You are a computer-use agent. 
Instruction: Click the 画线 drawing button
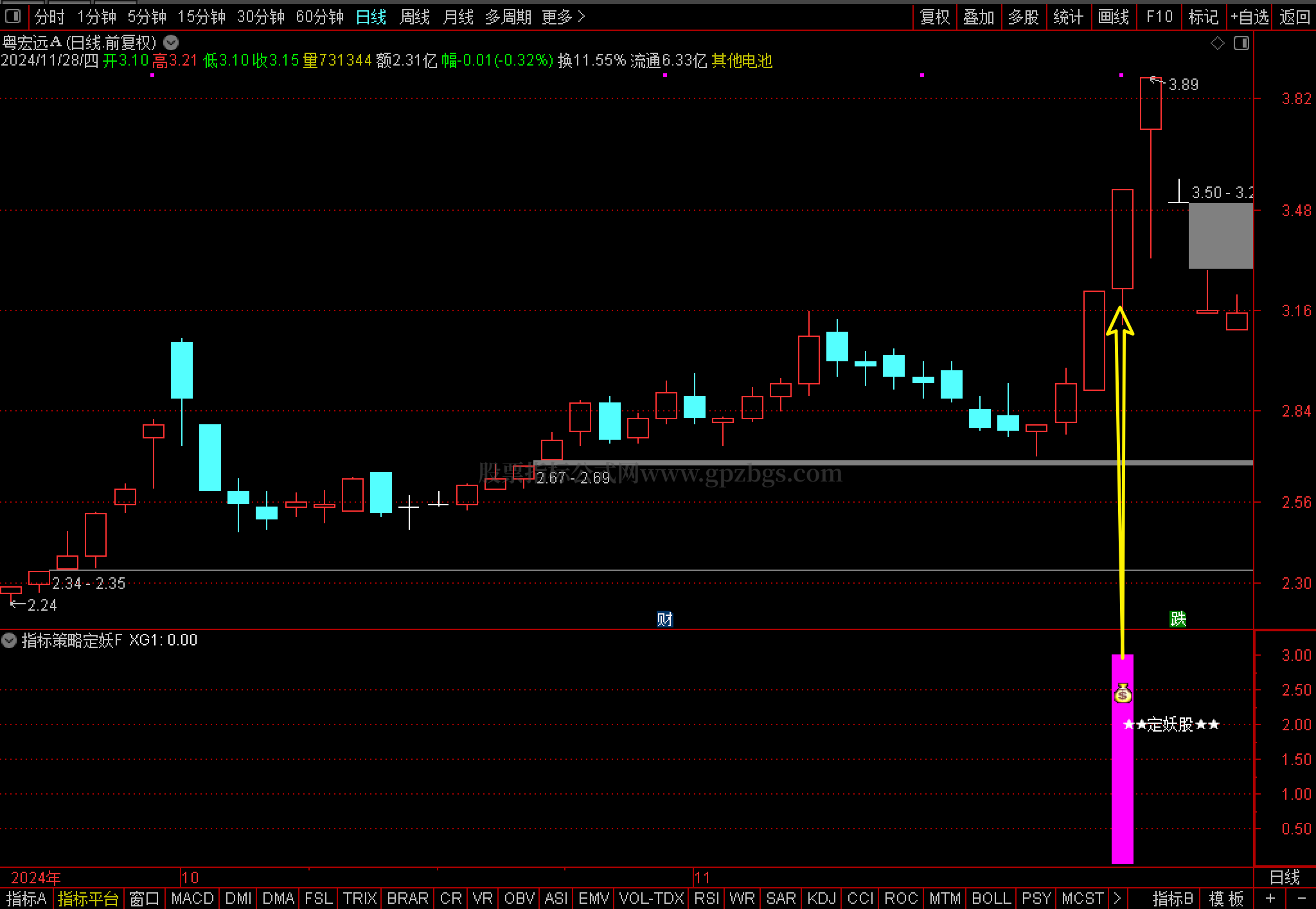click(x=1113, y=17)
